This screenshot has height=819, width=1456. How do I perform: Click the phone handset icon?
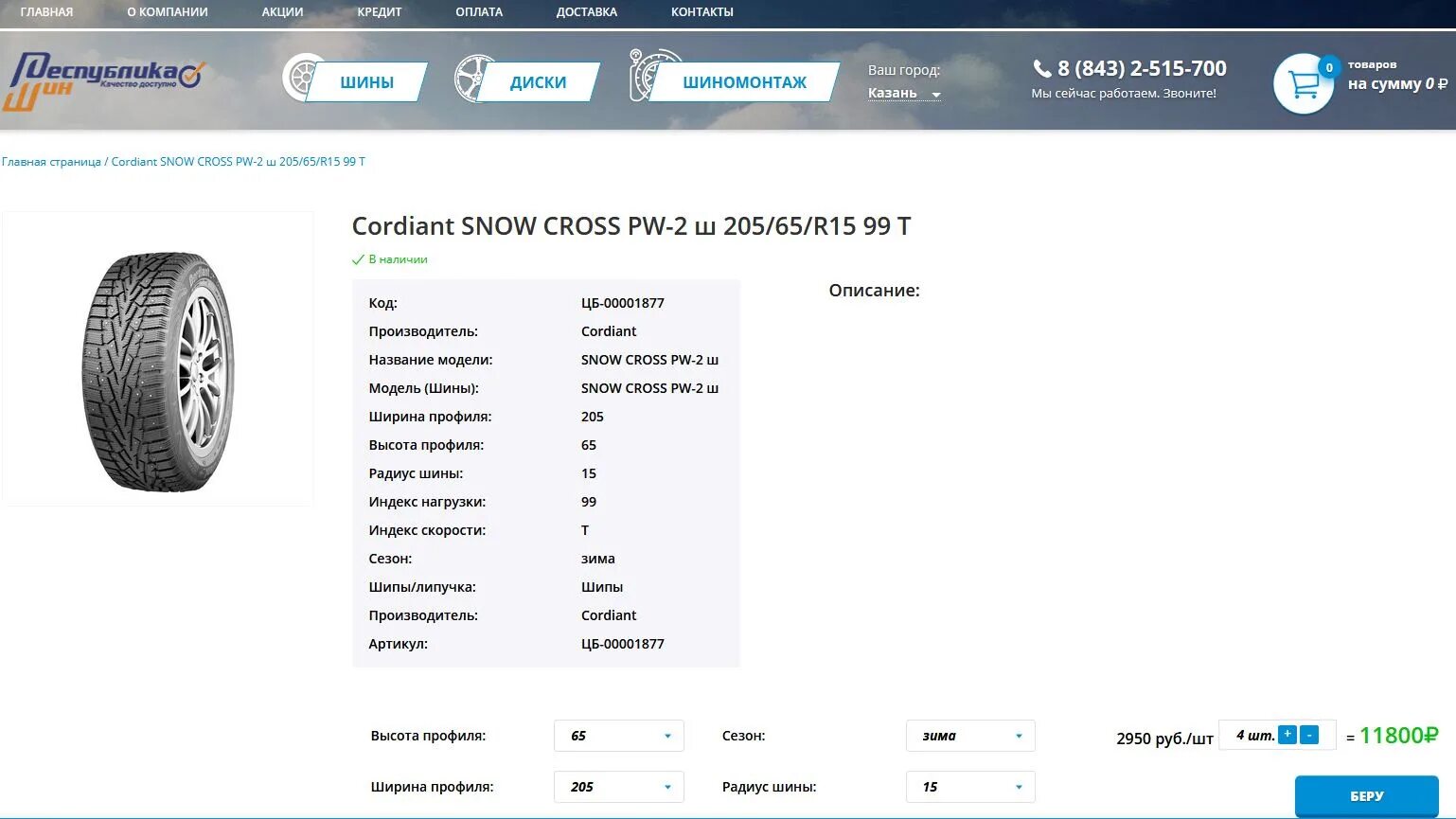(x=1042, y=68)
